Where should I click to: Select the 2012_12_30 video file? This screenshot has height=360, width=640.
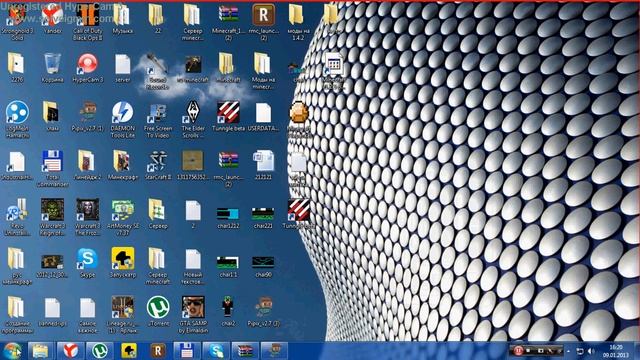[52, 266]
